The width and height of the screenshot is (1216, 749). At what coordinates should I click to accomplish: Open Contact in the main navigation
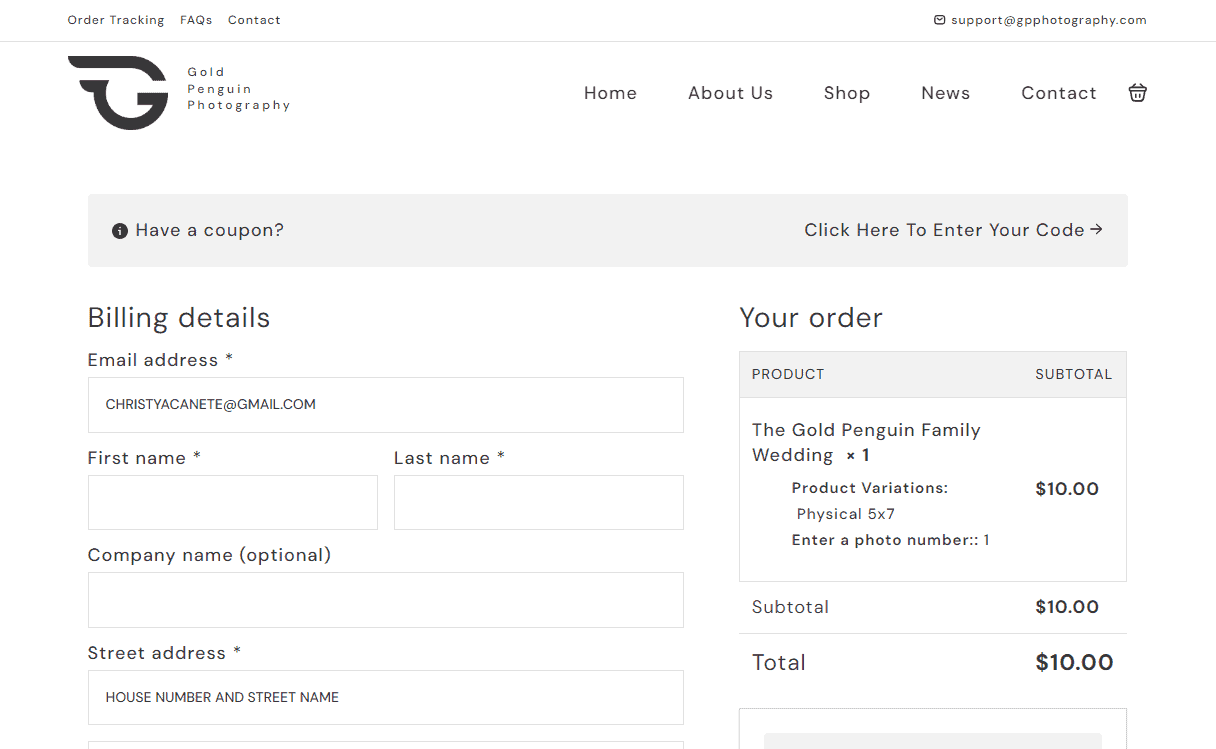tap(1058, 93)
